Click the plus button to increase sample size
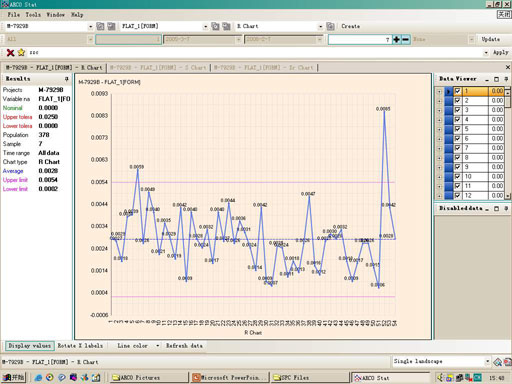The height and width of the screenshot is (384, 512). pos(396,40)
